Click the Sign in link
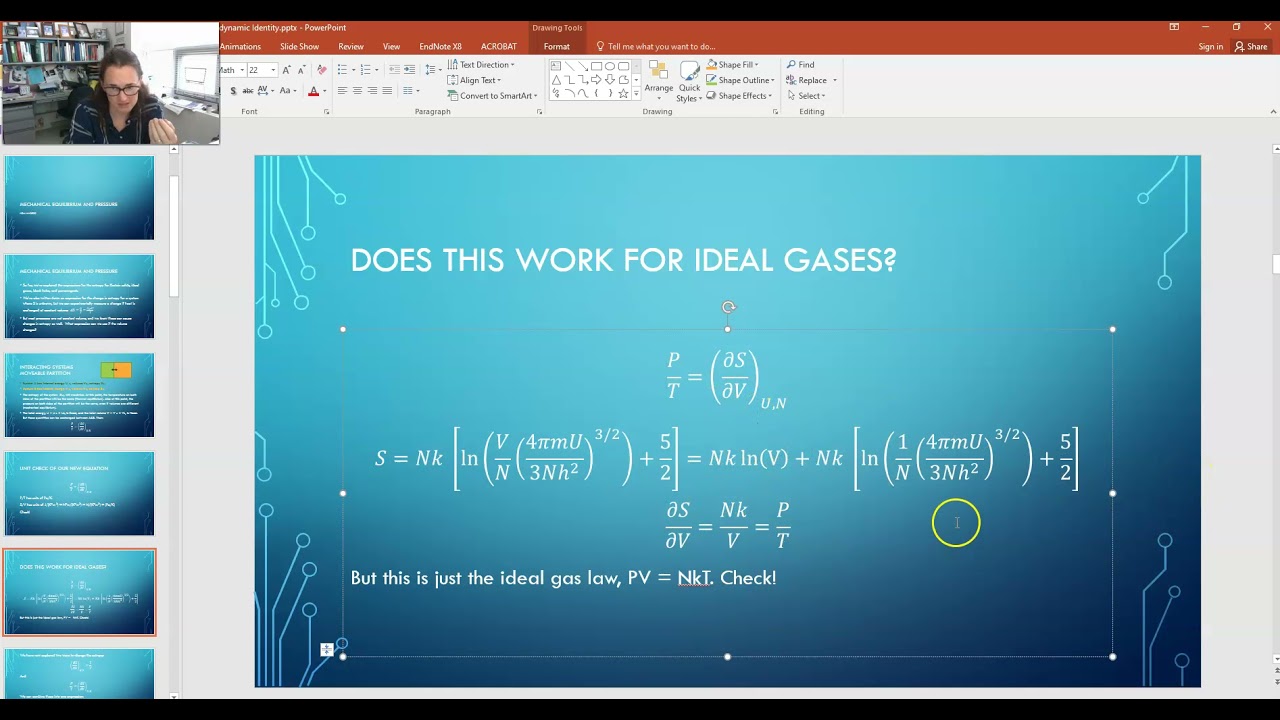1280x720 pixels. pyautogui.click(x=1210, y=47)
